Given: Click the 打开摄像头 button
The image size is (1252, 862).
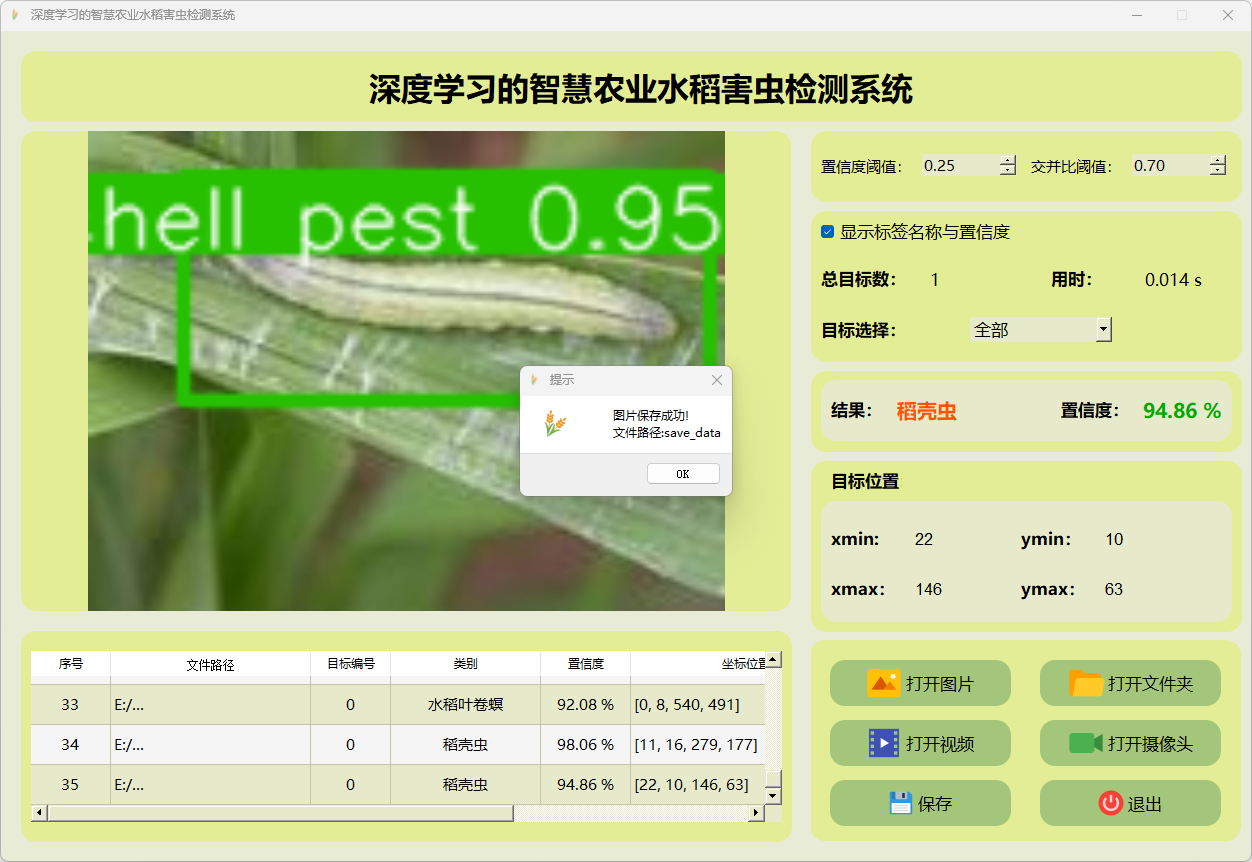Looking at the screenshot, I should pyautogui.click(x=1130, y=743).
